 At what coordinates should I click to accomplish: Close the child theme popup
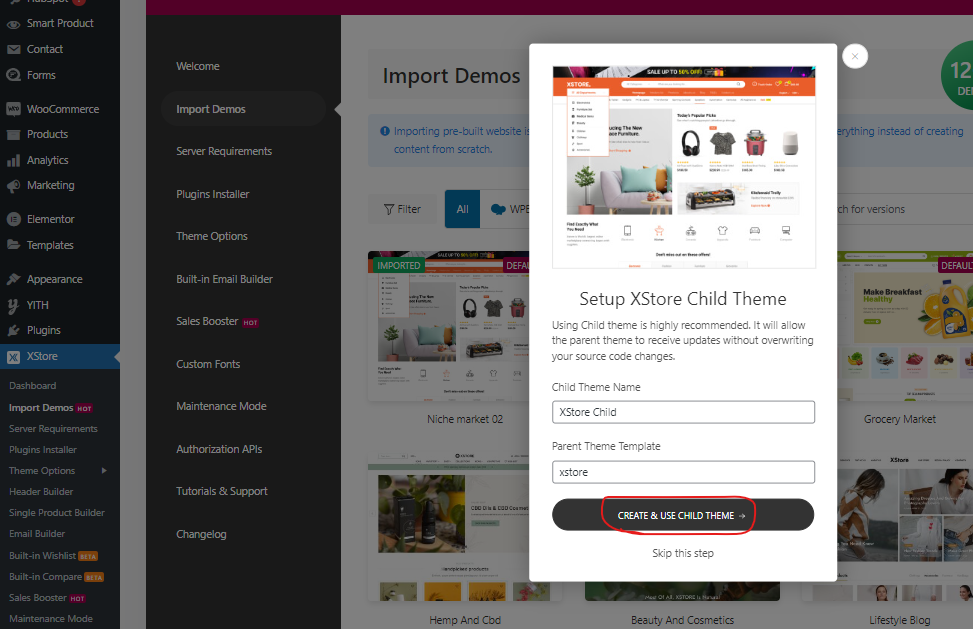click(854, 56)
